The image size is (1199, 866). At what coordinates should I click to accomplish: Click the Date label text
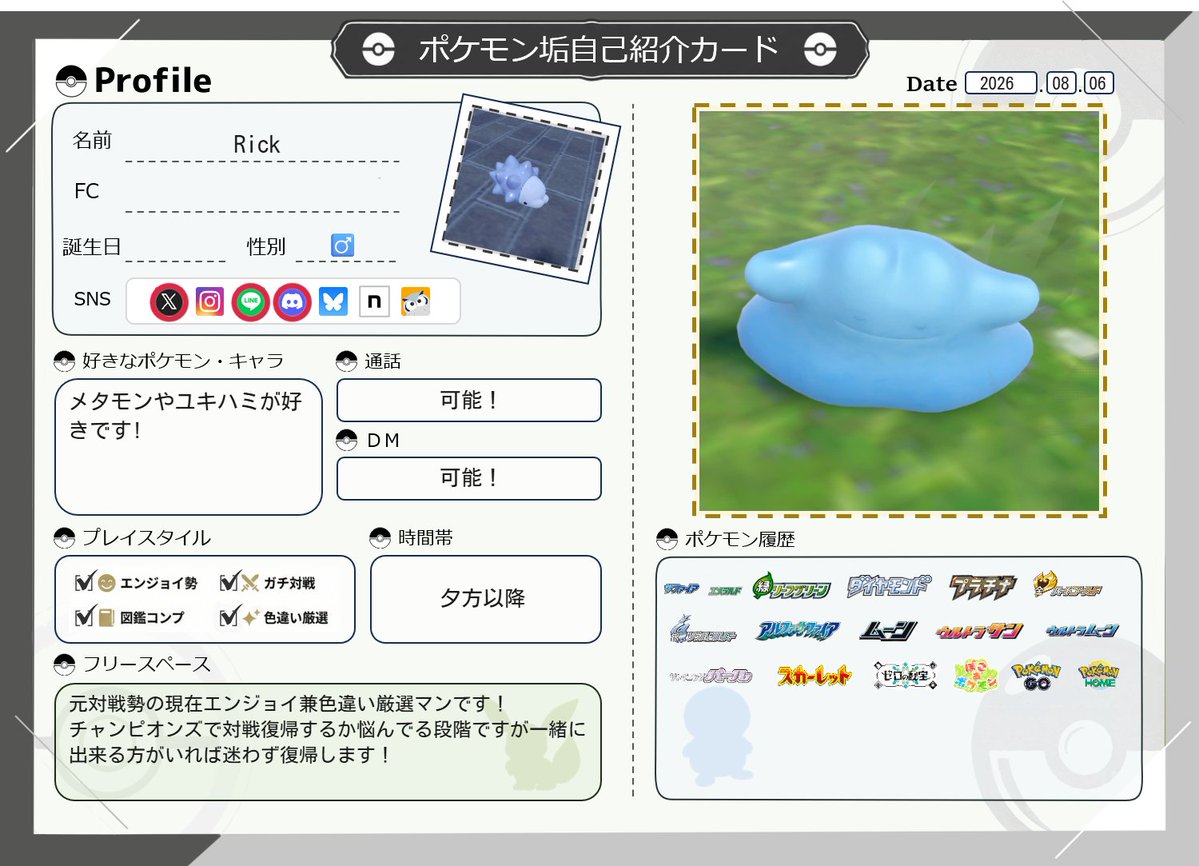[x=931, y=83]
